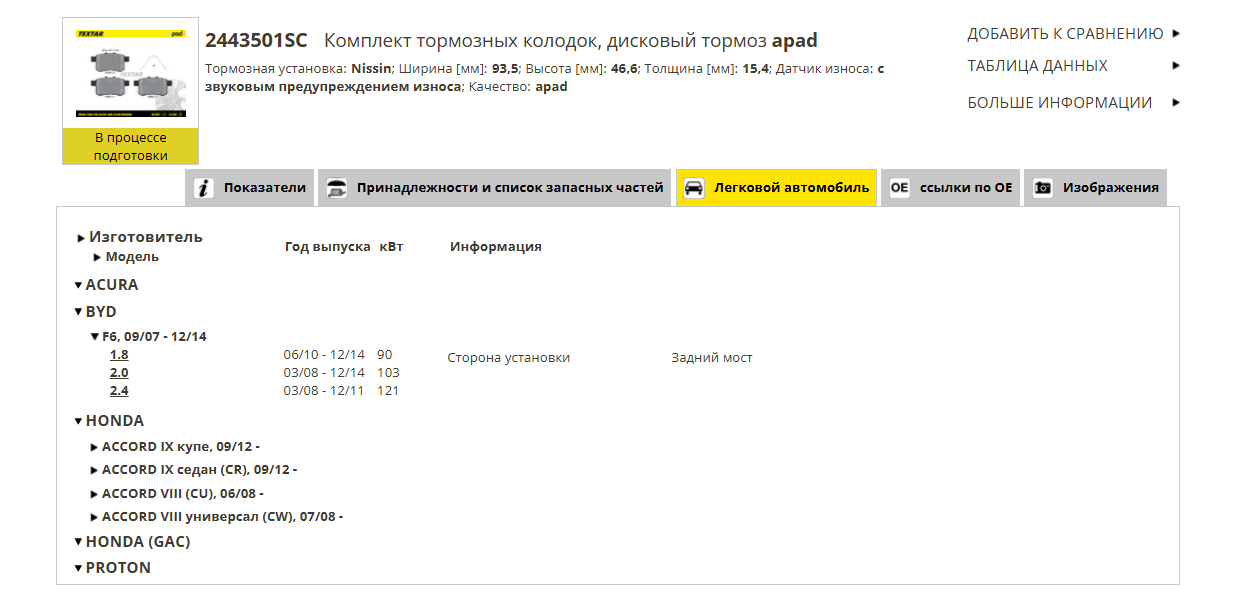Screen dimensions: 1236x589
Task: Select the Легковой автомобиль tab
Action: (777, 188)
